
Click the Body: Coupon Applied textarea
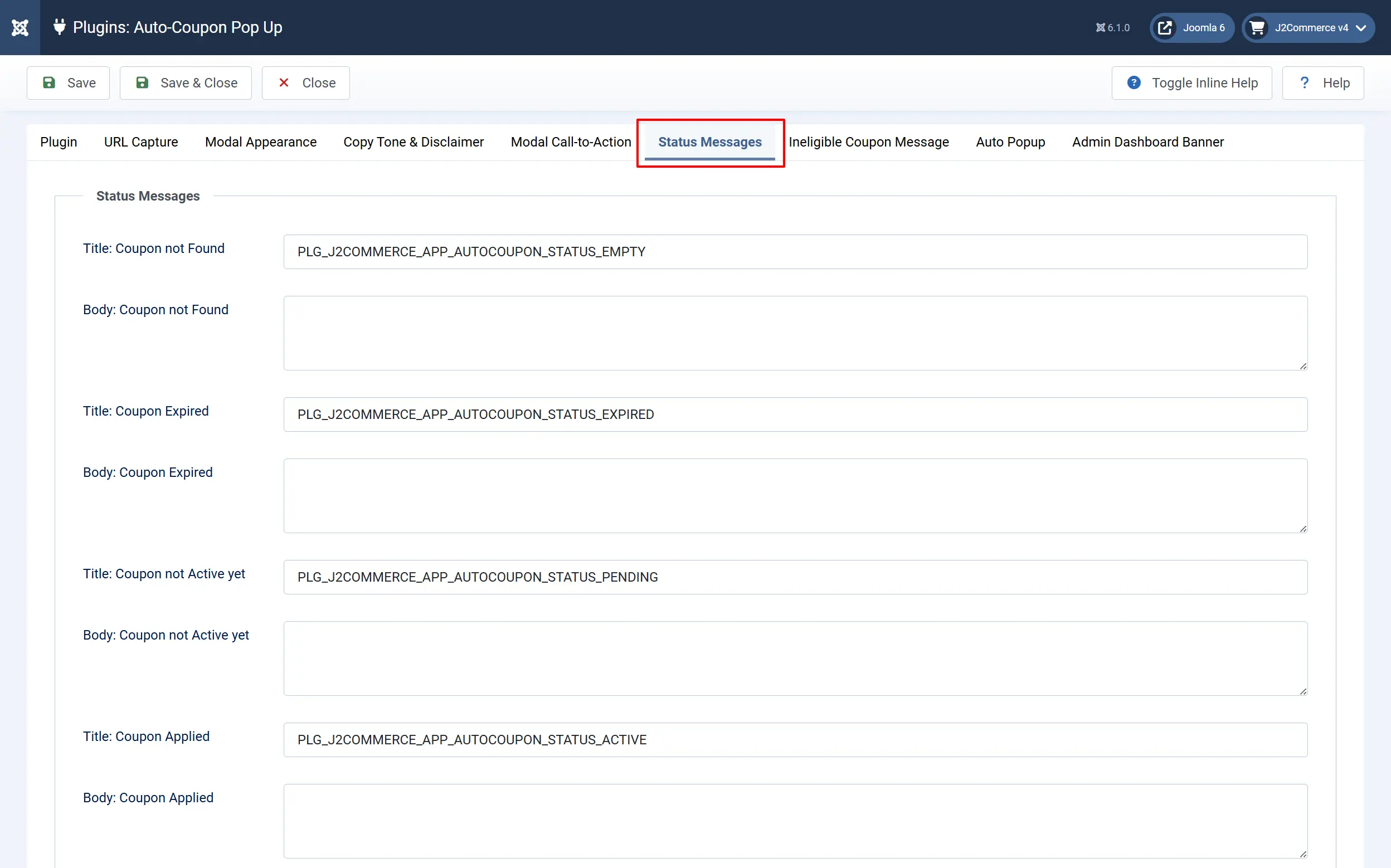pos(796,821)
